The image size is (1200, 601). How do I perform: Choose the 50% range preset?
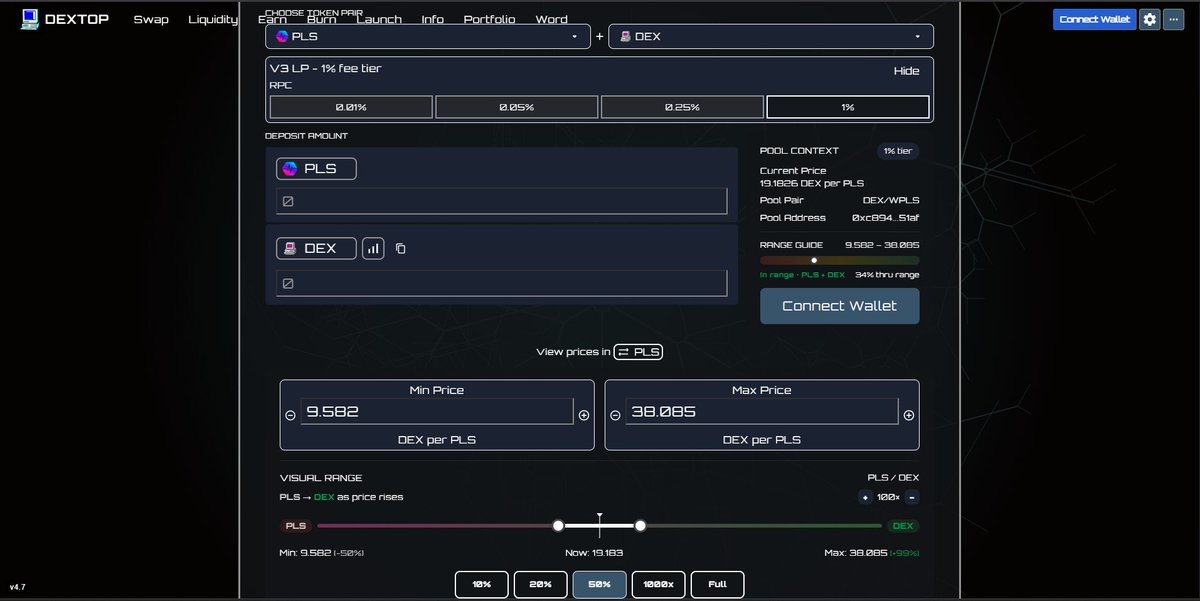600,584
